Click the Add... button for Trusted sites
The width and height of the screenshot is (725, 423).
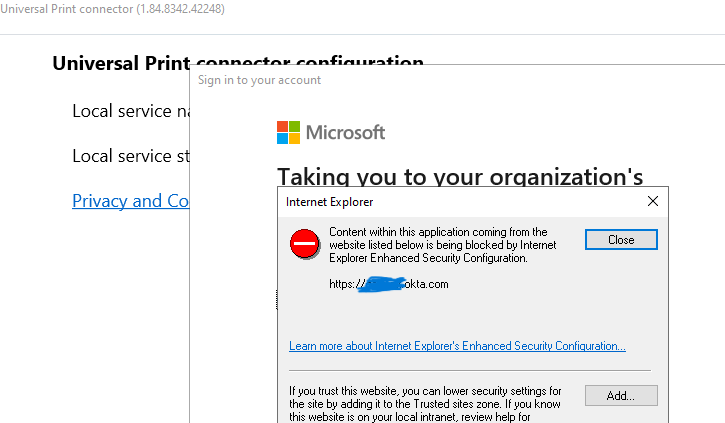click(x=621, y=395)
